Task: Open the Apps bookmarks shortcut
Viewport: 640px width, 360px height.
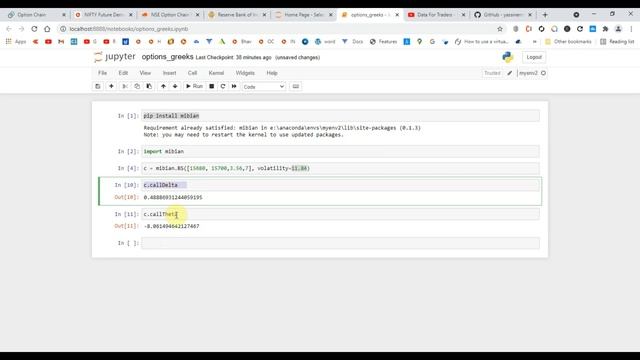Action: click(x=16, y=42)
